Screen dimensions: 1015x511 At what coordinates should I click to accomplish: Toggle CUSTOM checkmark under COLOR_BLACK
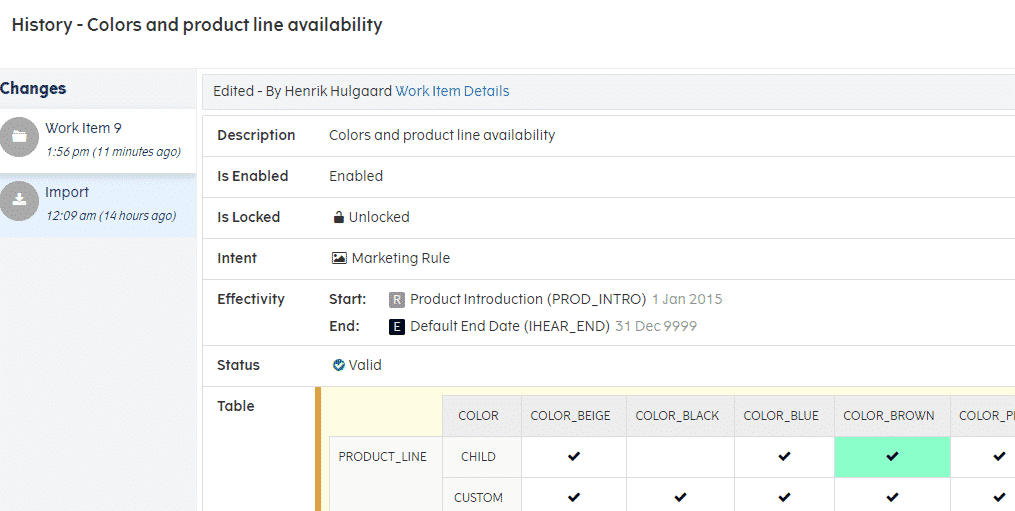click(680, 497)
